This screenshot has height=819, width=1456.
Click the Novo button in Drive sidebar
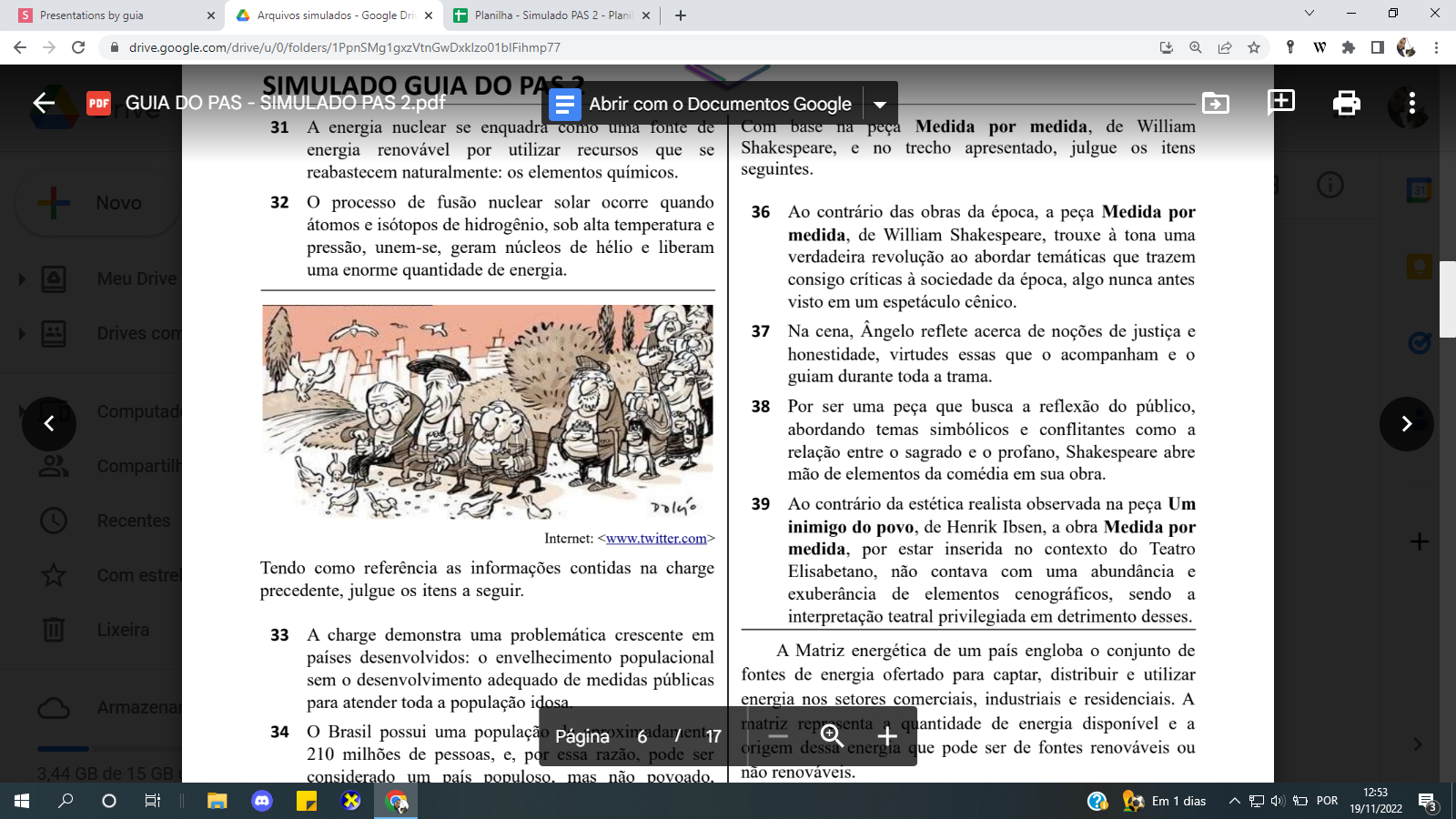tap(96, 202)
